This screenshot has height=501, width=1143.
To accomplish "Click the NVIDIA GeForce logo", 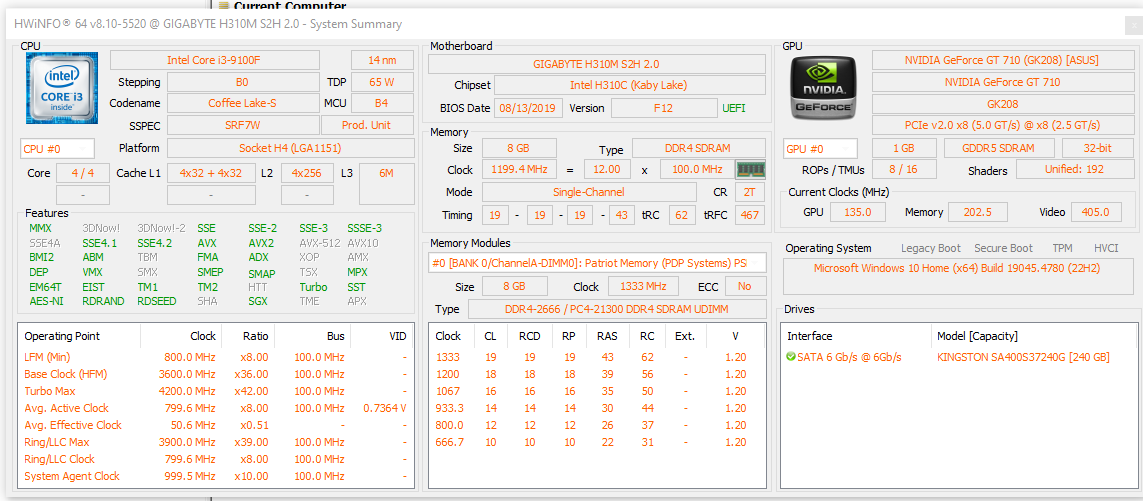I will 822,89.
